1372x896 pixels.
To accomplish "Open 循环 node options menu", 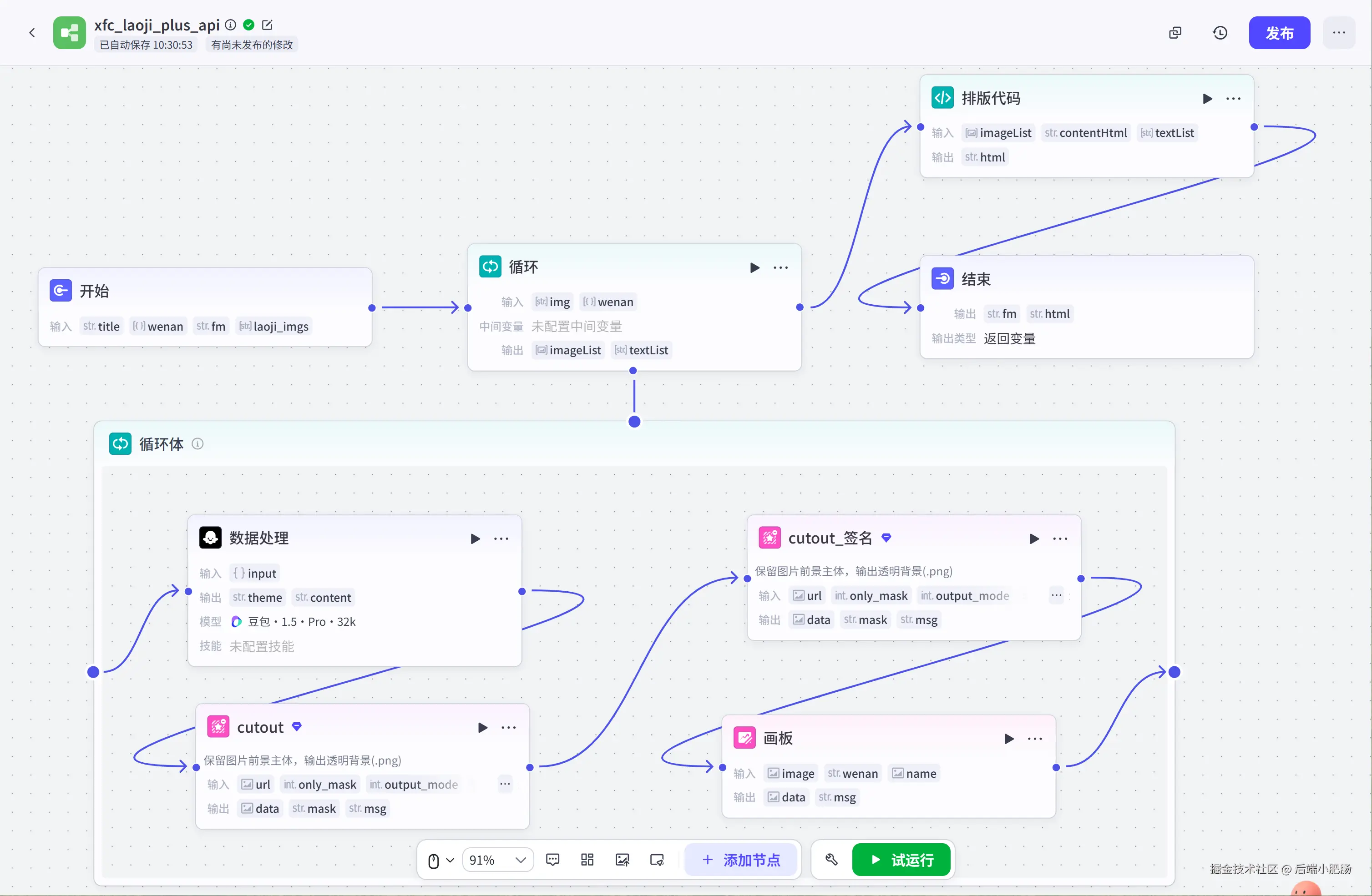I will (780, 267).
